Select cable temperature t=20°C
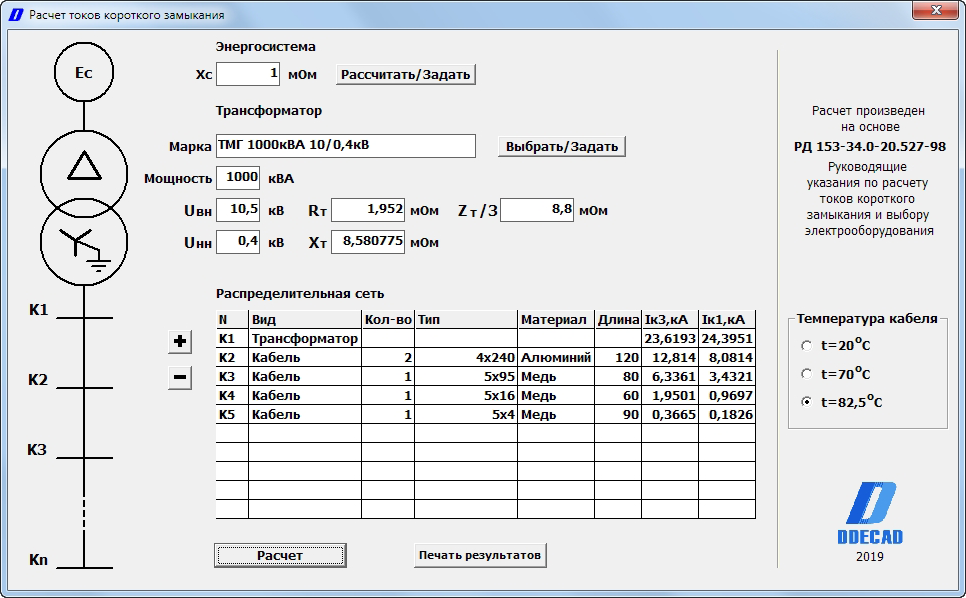Image resolution: width=966 pixels, height=598 pixels. click(x=806, y=345)
